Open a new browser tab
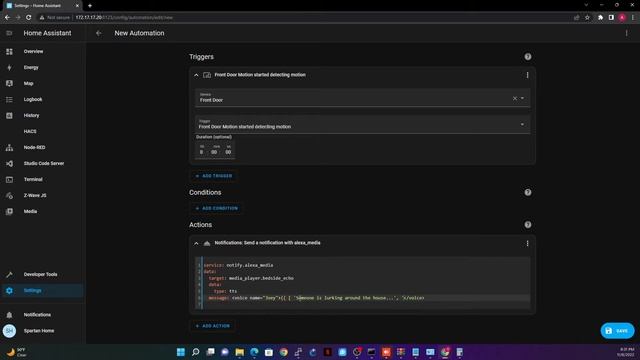 click(x=90, y=6)
